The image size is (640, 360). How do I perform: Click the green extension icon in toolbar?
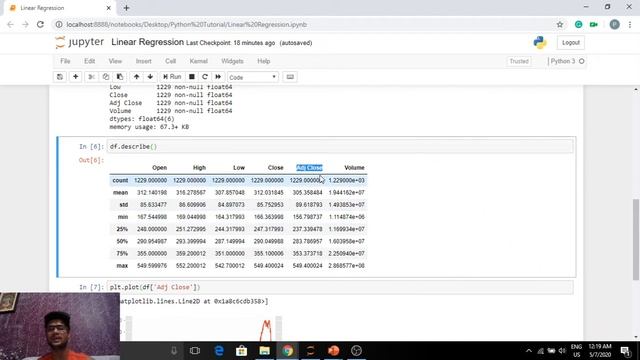(x=578, y=24)
